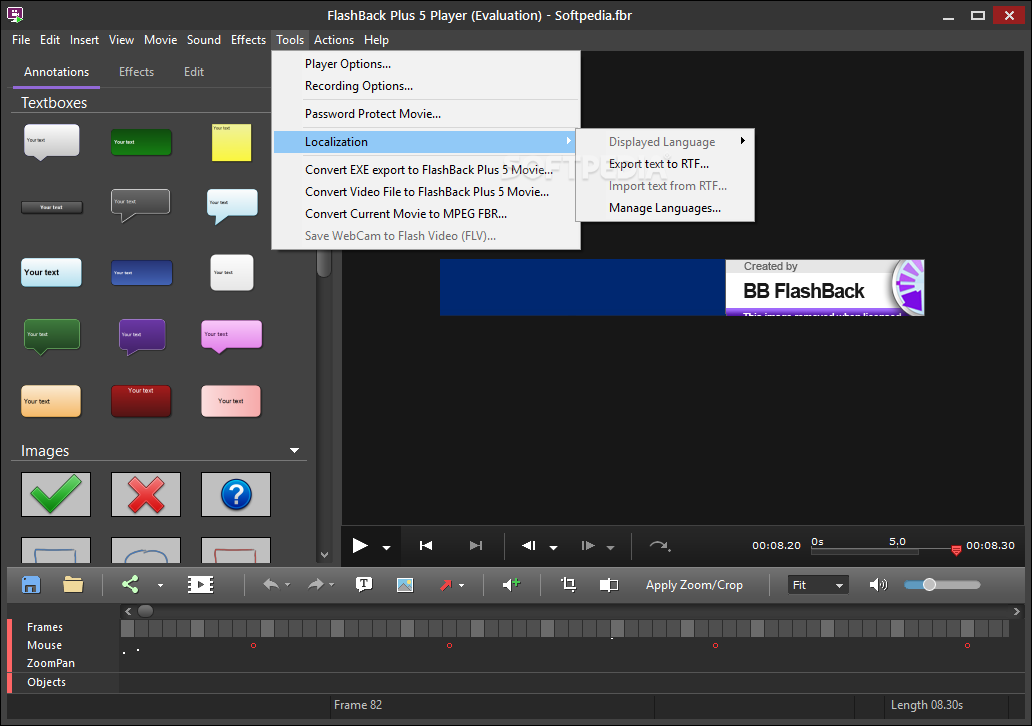The width and height of the screenshot is (1032, 726).
Task: Switch to the Edit tab
Action: (194, 72)
